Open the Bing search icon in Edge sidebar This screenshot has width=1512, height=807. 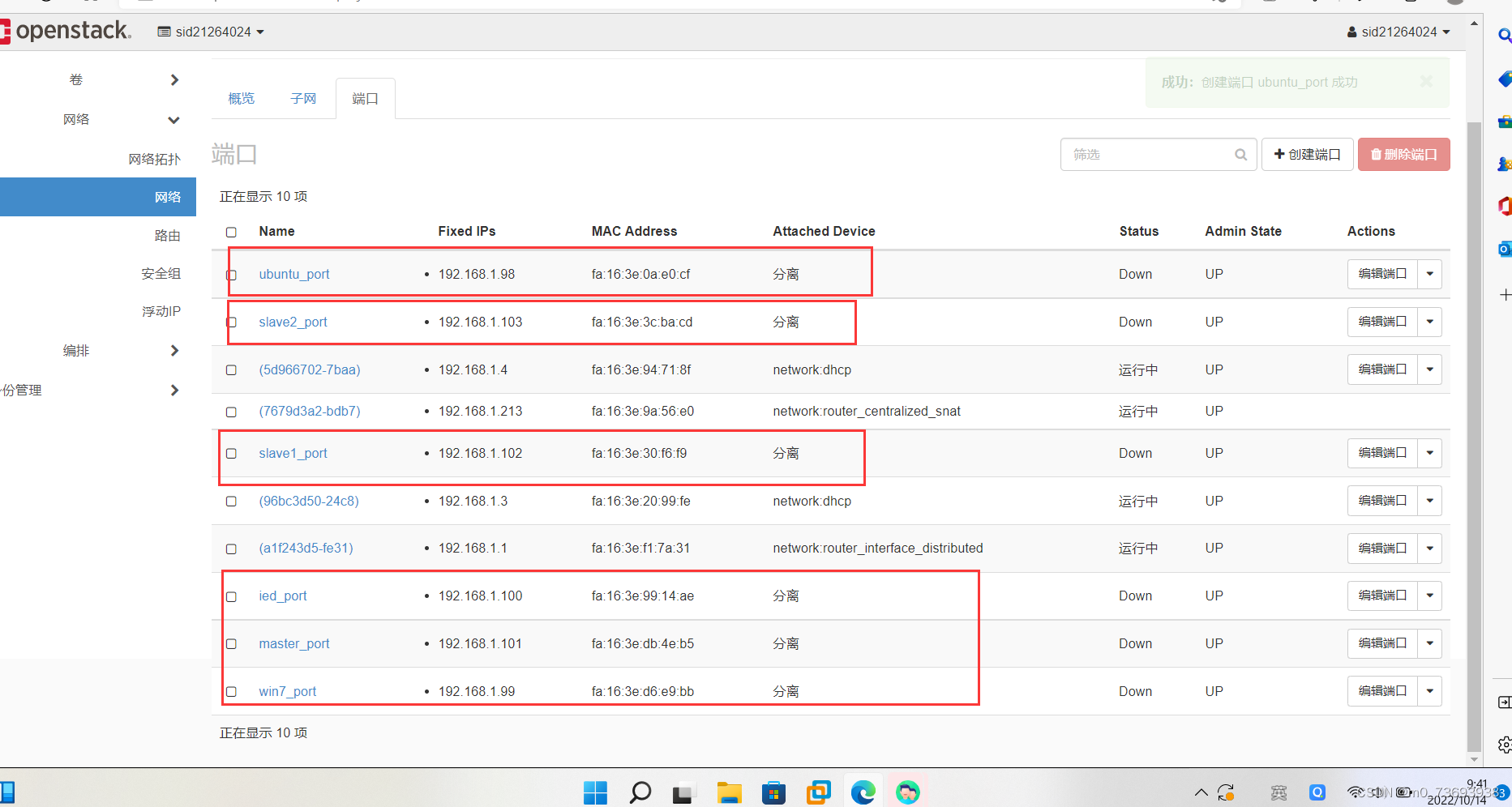1506,36
